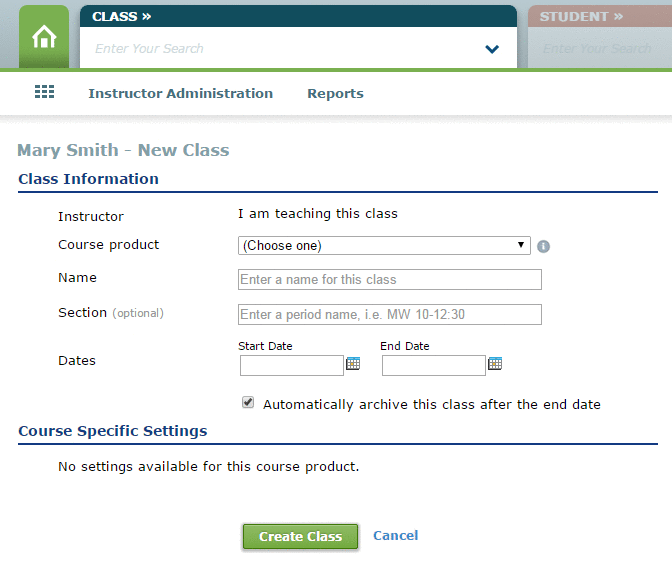
Task: Open the Reports menu
Action: point(335,93)
